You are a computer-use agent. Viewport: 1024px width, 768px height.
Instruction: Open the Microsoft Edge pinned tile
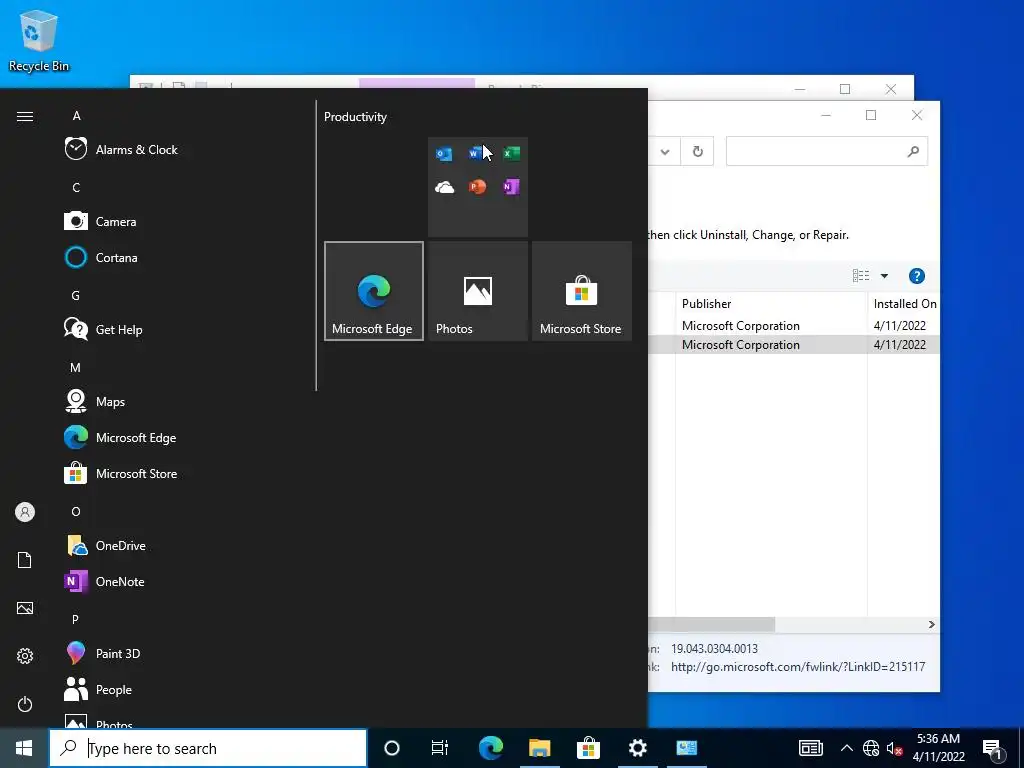point(374,291)
